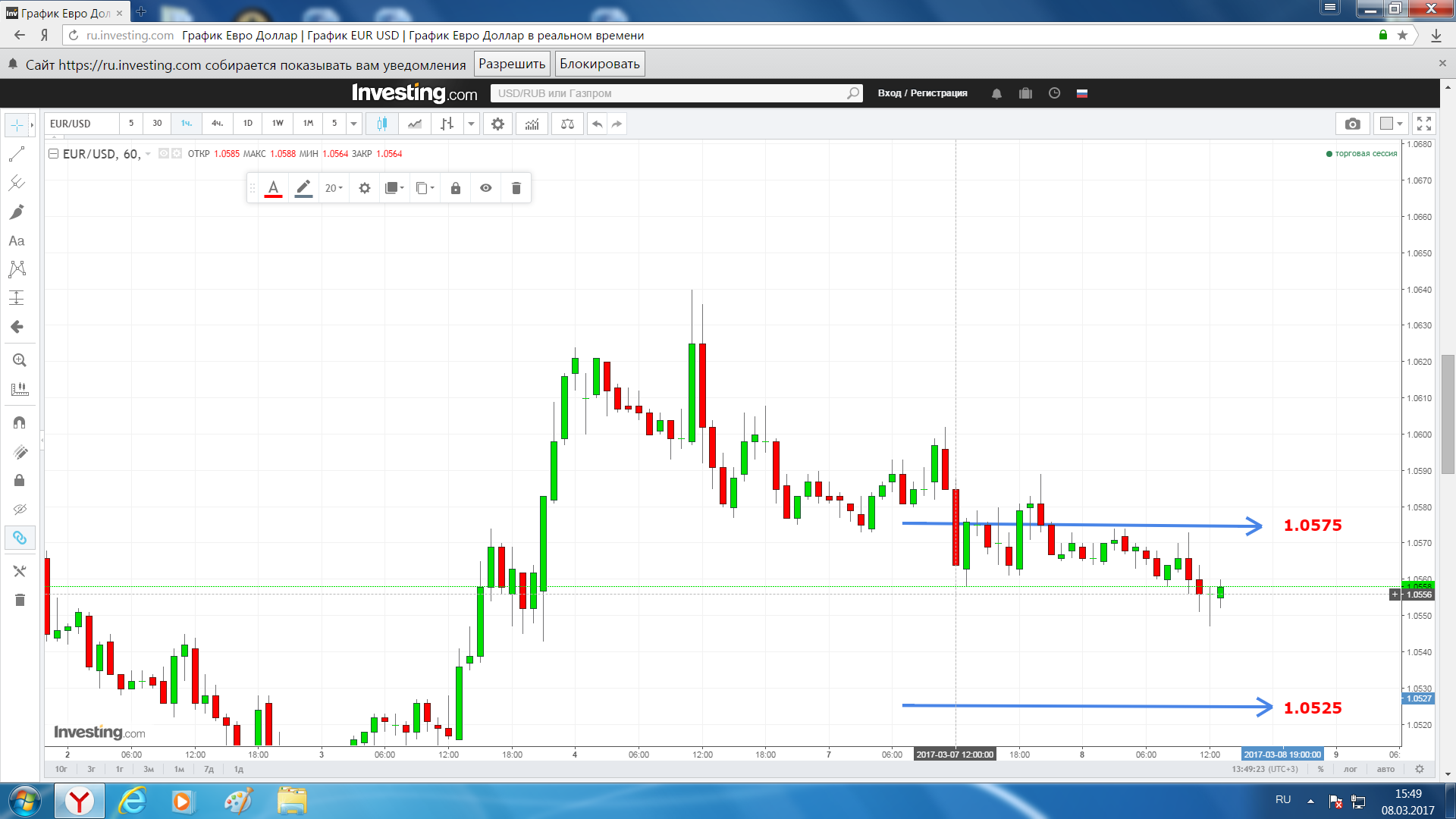The width and height of the screenshot is (1456, 819).
Task: Change line color pencil swatch
Action: [x=303, y=188]
